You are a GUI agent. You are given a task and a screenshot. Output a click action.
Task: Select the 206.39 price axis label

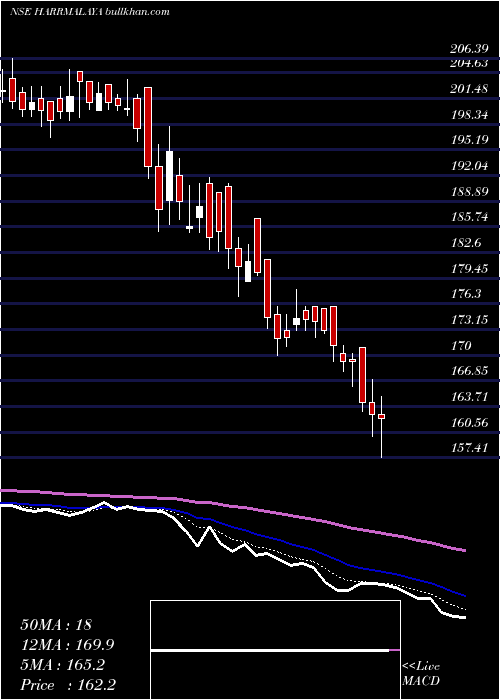click(x=468, y=49)
